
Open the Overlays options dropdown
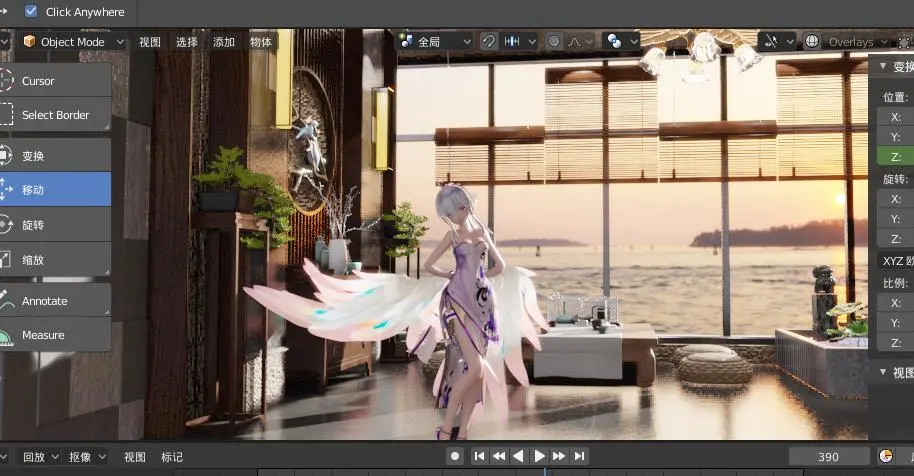pos(856,41)
